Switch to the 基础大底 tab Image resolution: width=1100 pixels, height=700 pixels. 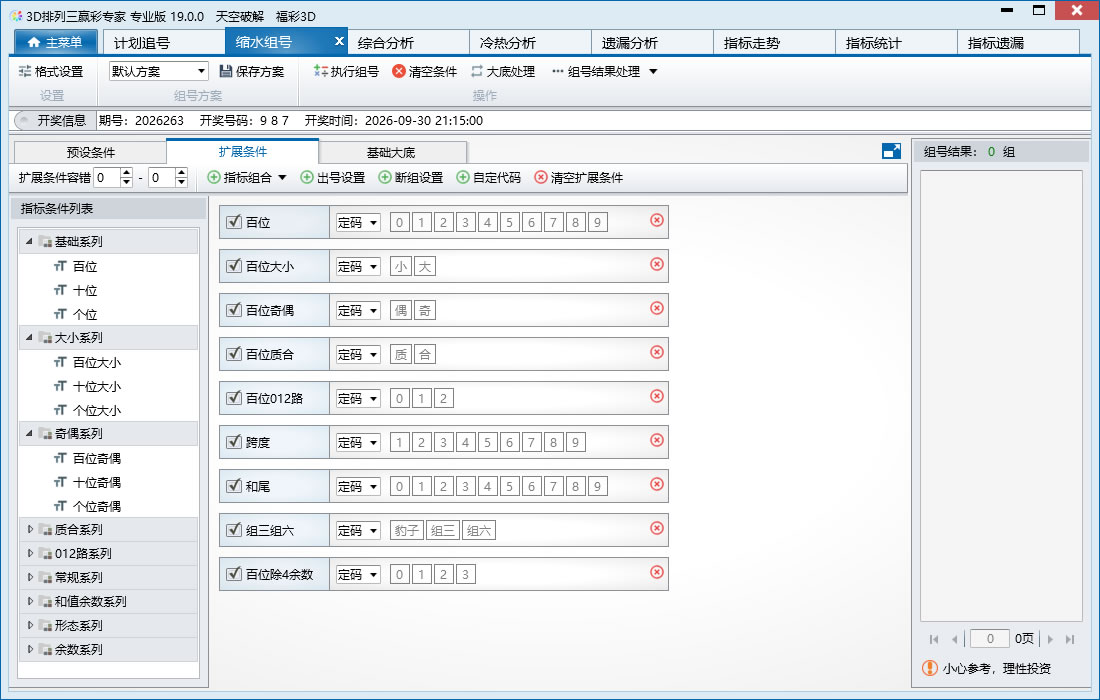[x=392, y=152]
